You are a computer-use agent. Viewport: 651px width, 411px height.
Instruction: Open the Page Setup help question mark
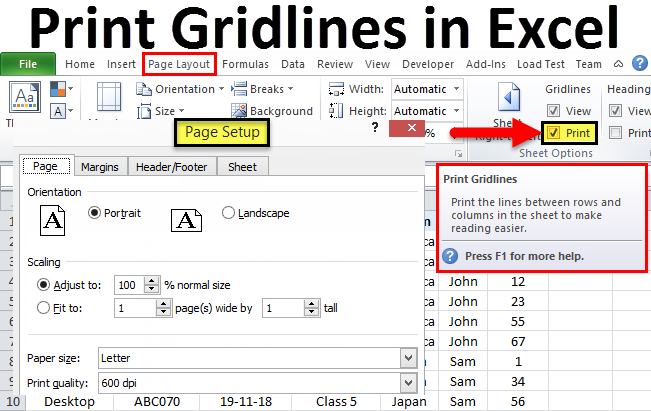pyautogui.click(x=374, y=129)
